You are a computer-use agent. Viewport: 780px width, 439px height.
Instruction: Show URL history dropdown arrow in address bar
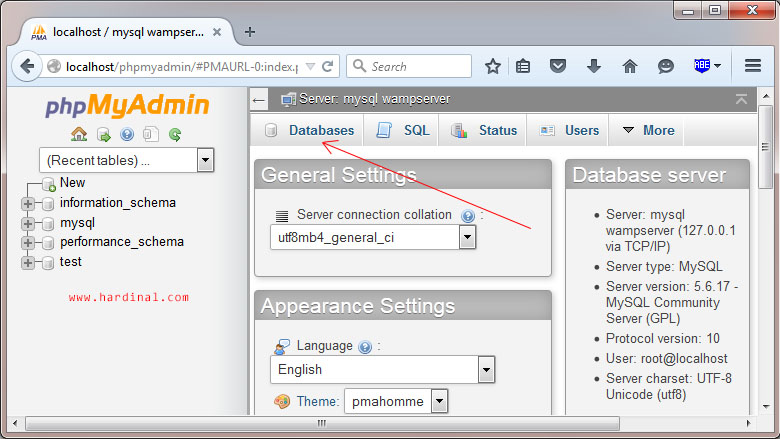pyautogui.click(x=310, y=67)
